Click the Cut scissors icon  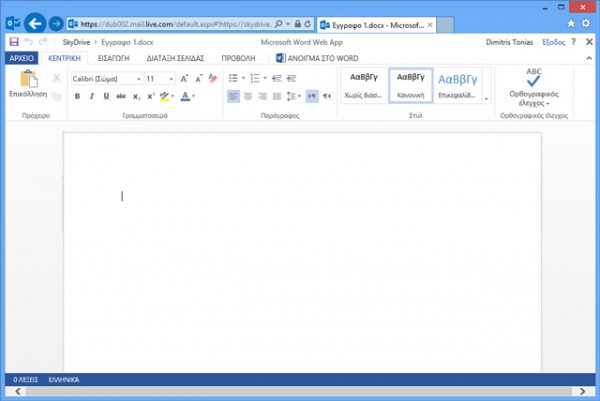(57, 78)
